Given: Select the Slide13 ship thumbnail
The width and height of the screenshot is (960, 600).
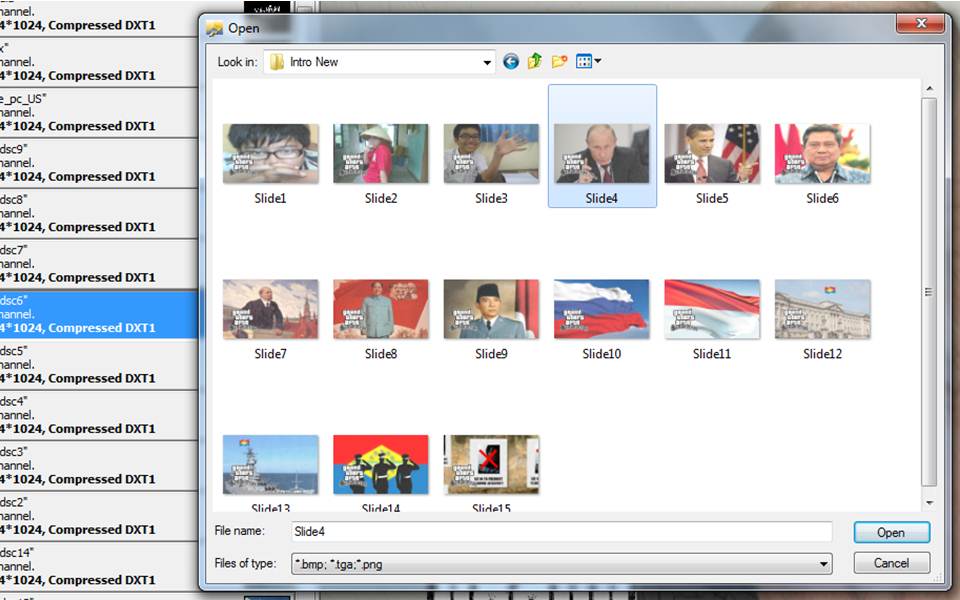Looking at the screenshot, I should pyautogui.click(x=271, y=465).
